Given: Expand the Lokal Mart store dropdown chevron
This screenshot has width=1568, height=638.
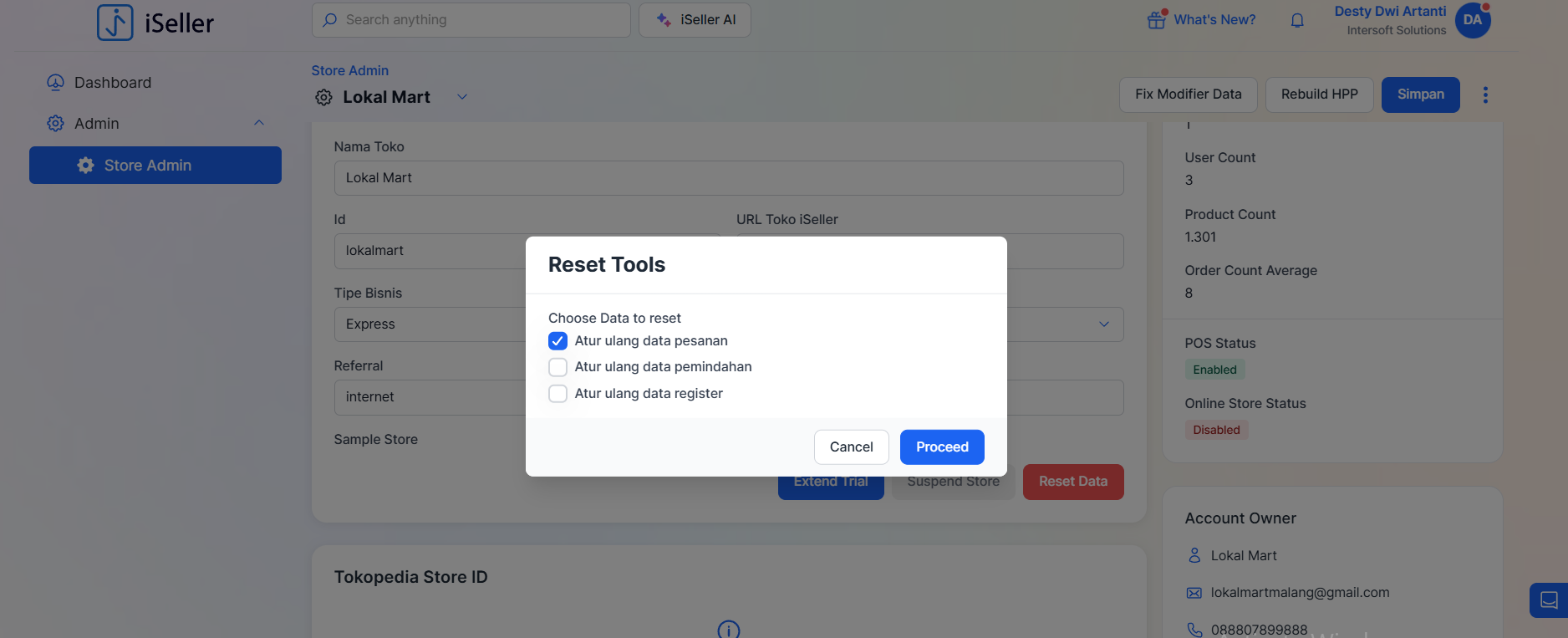Looking at the screenshot, I should 462,97.
